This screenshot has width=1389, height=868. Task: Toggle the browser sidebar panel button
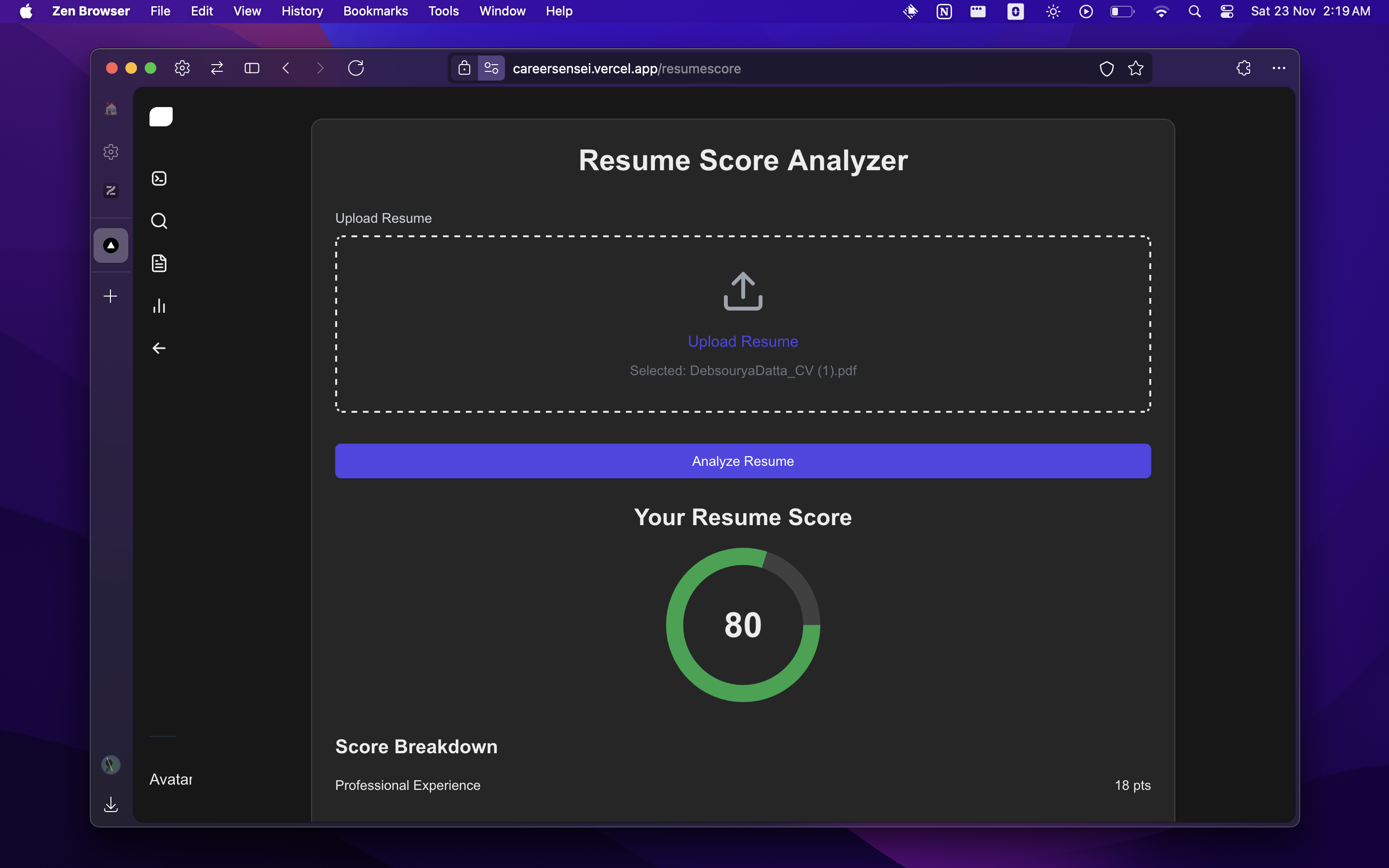pos(252,68)
